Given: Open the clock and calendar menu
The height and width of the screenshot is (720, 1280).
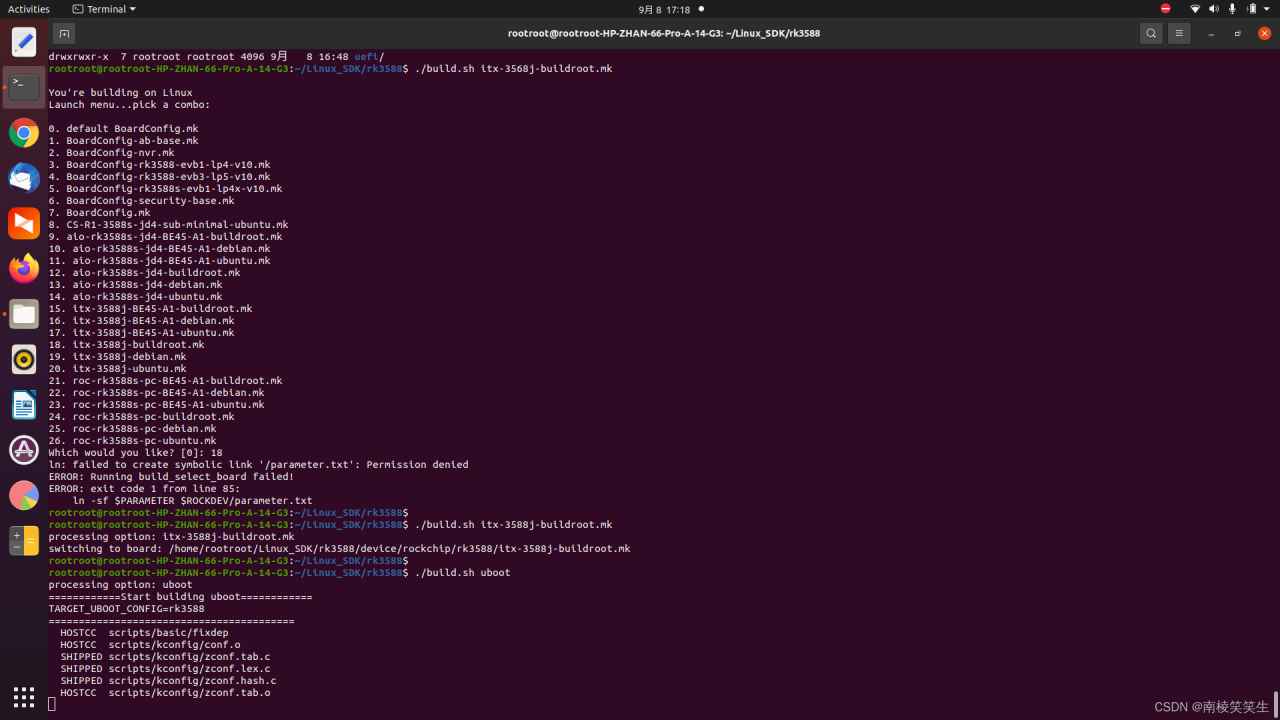Looking at the screenshot, I should click(x=664, y=9).
